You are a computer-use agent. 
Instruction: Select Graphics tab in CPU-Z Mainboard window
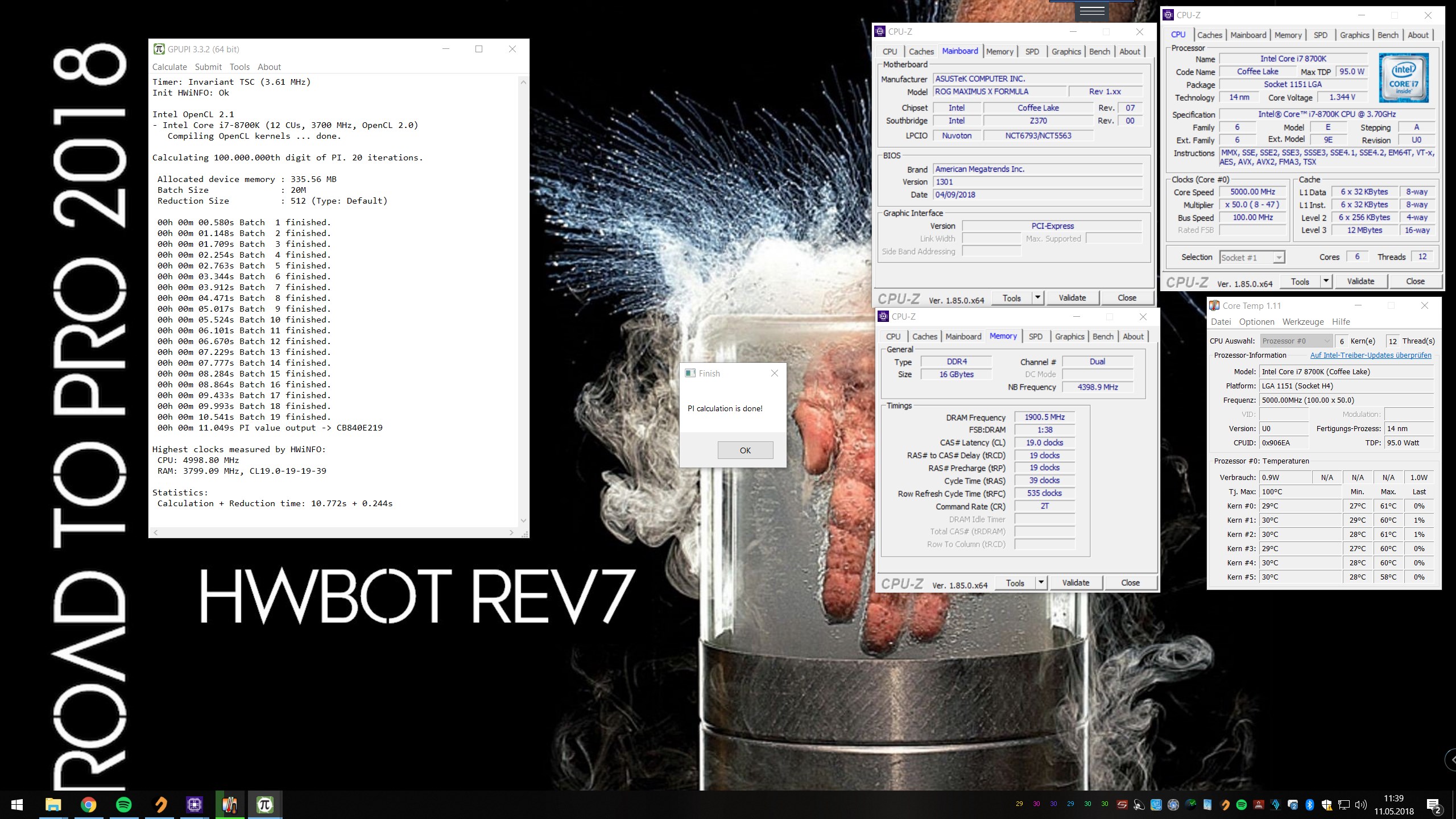[1066, 51]
